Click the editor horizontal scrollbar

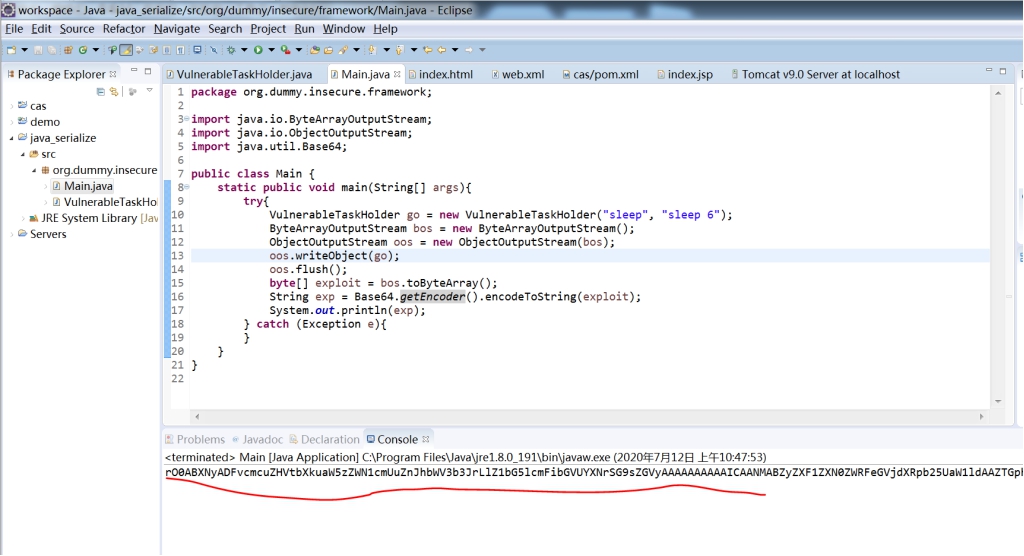588,416
